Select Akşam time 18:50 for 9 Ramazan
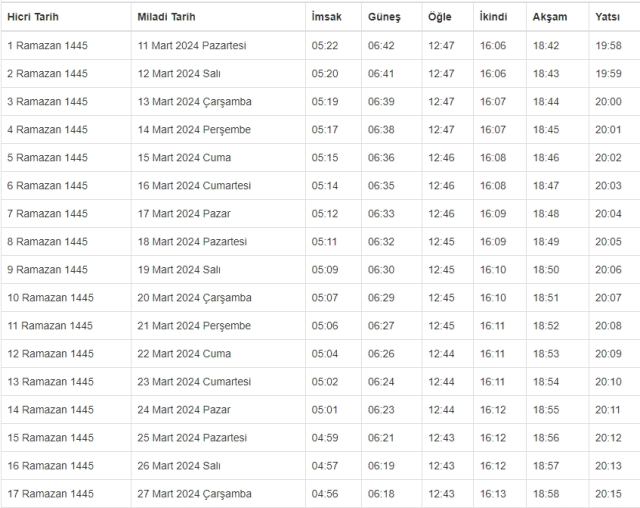 point(548,270)
